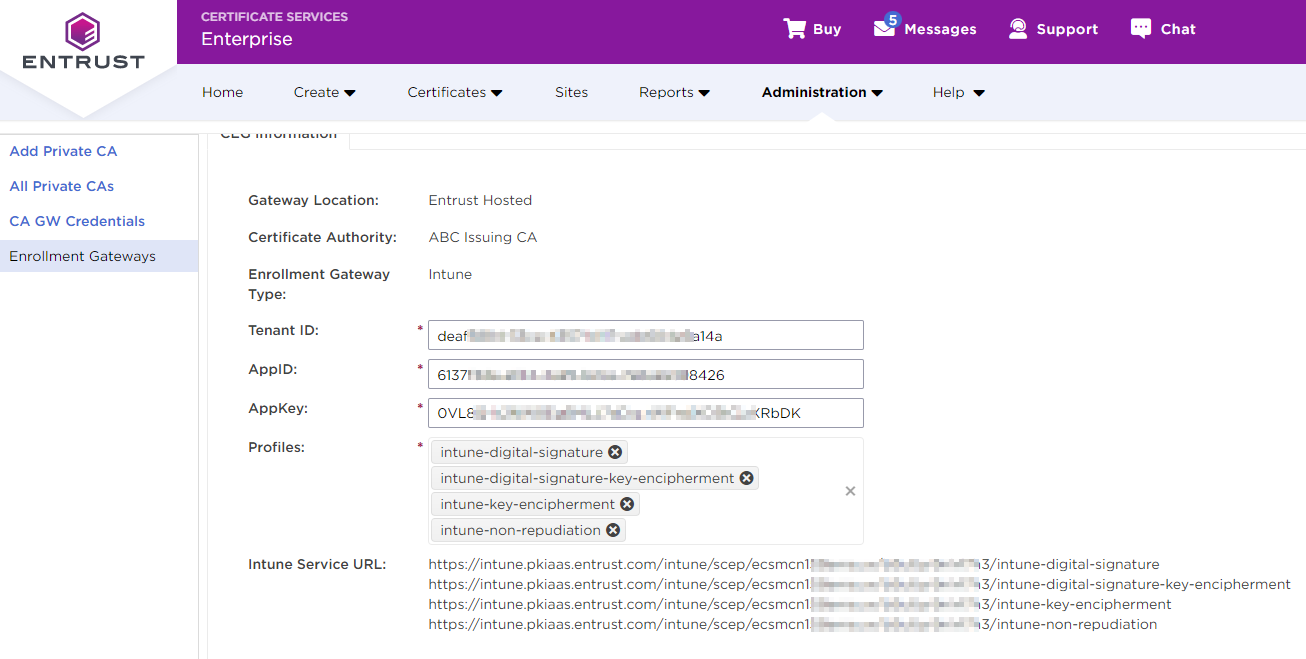Remove intune-digital-signature-key-encipherment profile tag
Screen dimensions: 1306x659
tap(746, 478)
